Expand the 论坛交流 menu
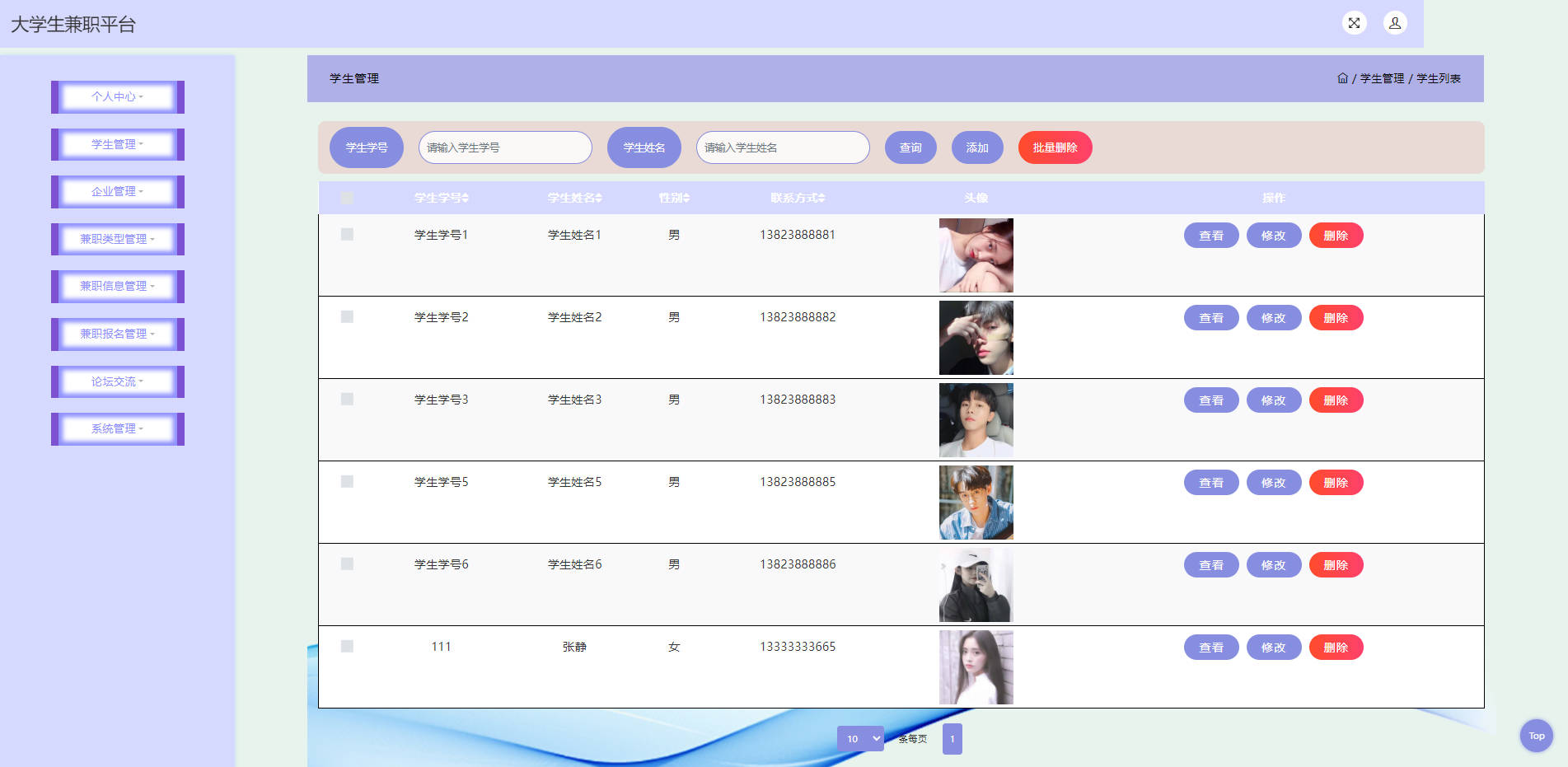This screenshot has height=767, width=1568. coord(118,381)
